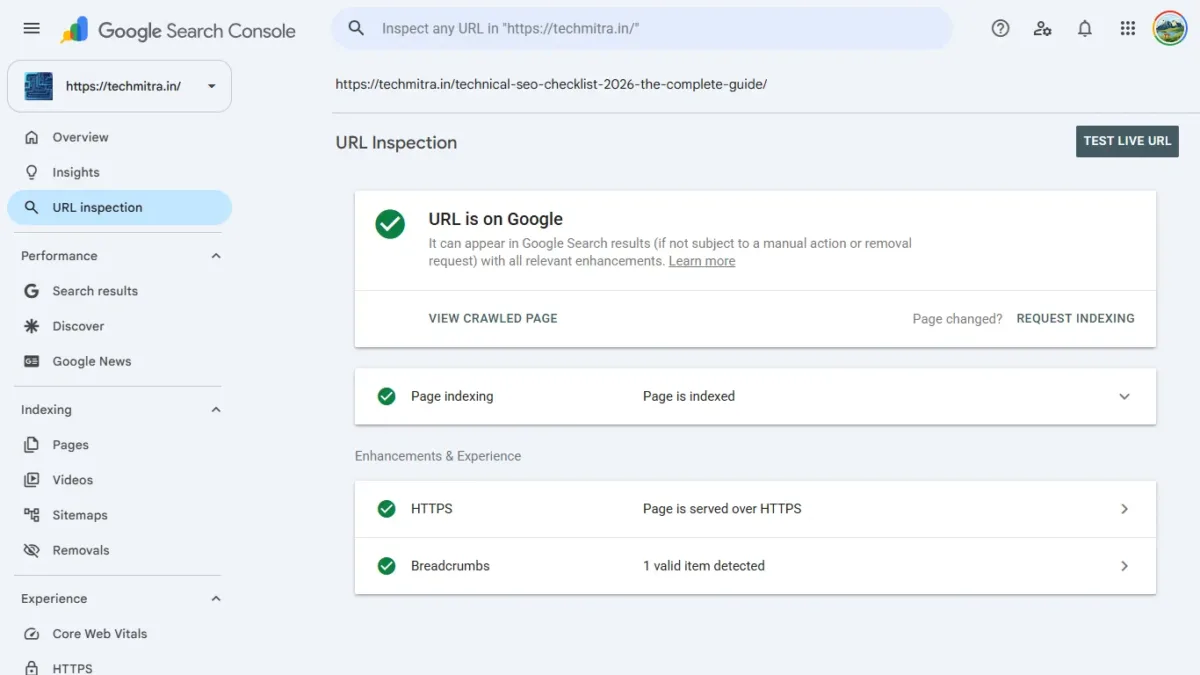Screen dimensions: 1200x675
Task: Click green check beside URL is on Google
Action: (390, 224)
